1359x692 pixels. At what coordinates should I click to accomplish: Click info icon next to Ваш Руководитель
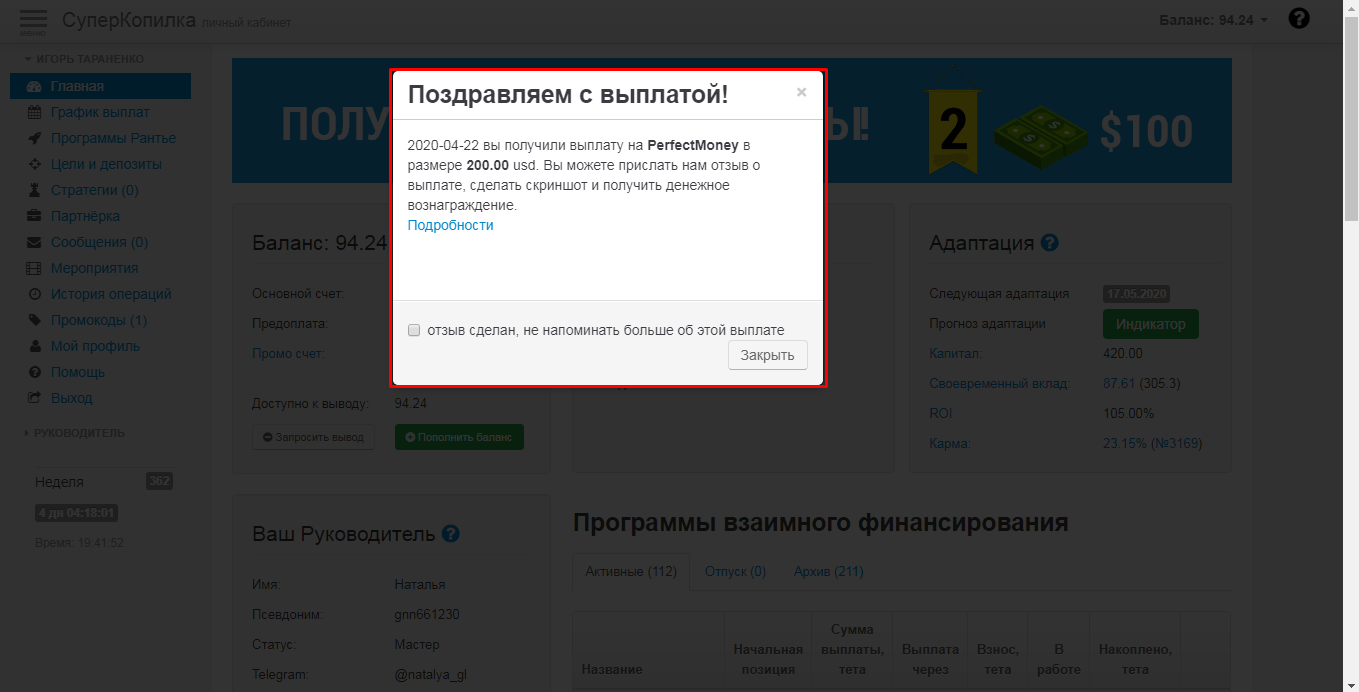(451, 534)
